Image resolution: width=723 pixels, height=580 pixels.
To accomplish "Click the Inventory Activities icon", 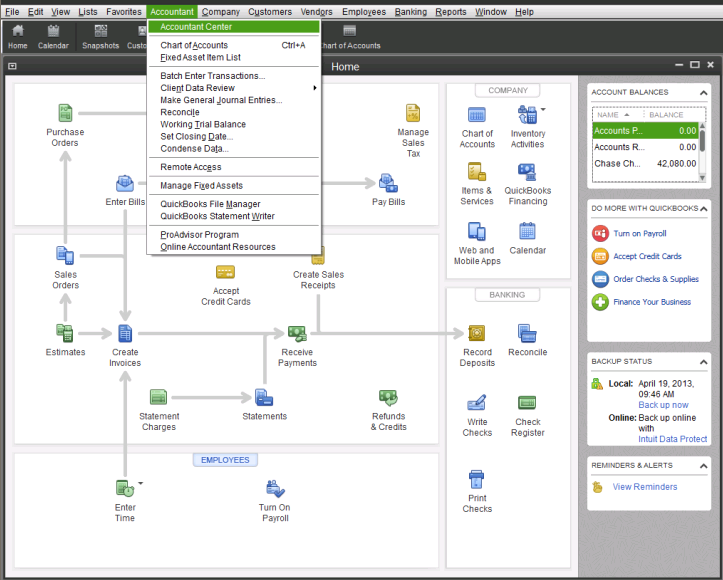I will click(x=527, y=114).
